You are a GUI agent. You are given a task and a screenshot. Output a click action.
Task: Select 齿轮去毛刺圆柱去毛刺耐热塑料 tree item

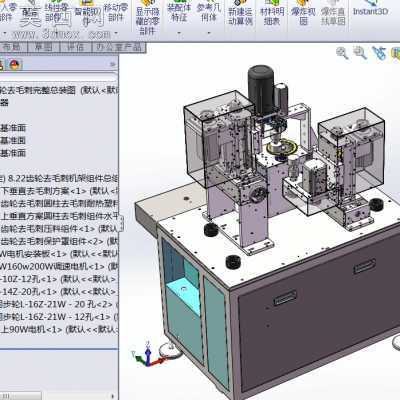59,203
